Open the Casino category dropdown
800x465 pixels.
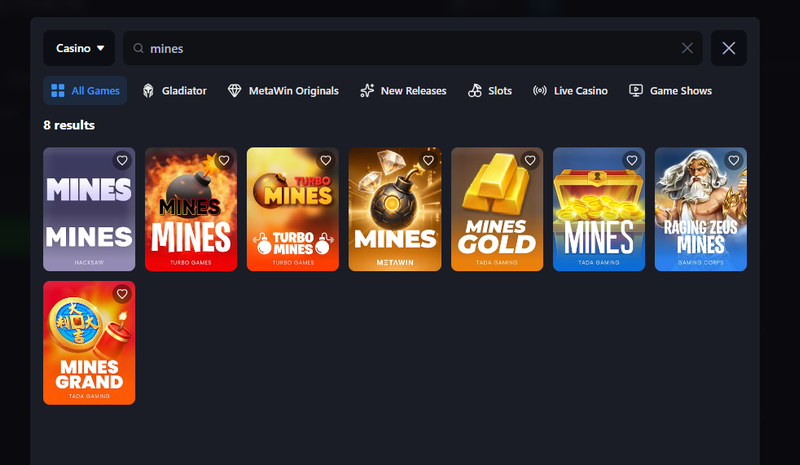coord(79,48)
